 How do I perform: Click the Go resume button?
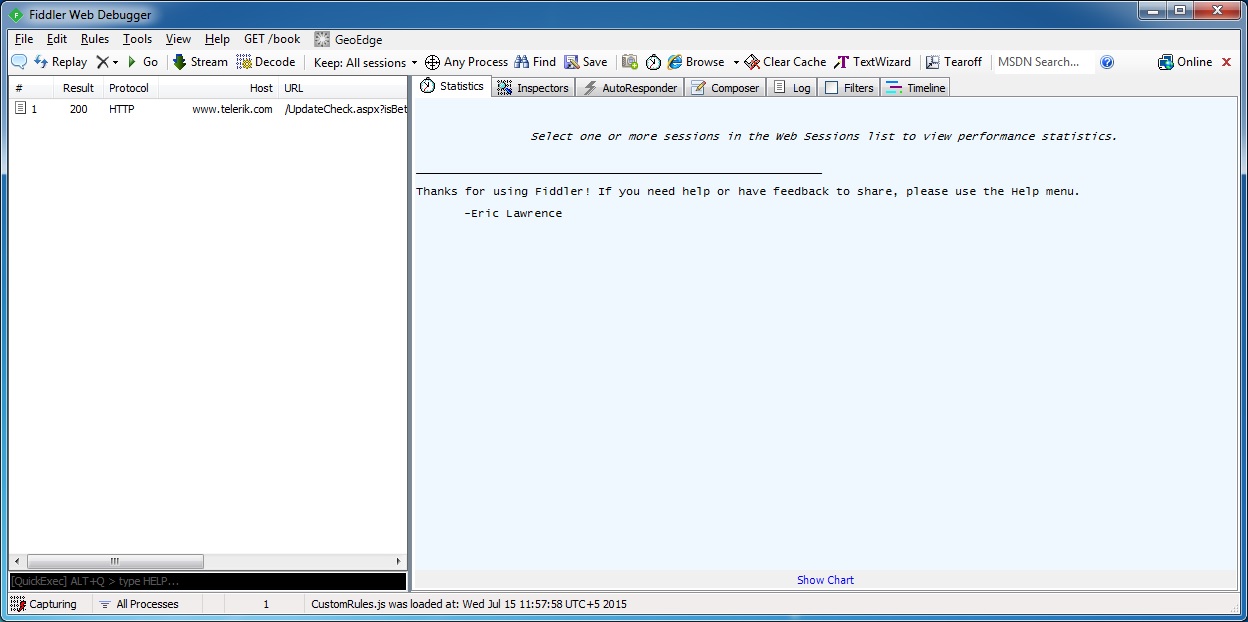pos(142,62)
